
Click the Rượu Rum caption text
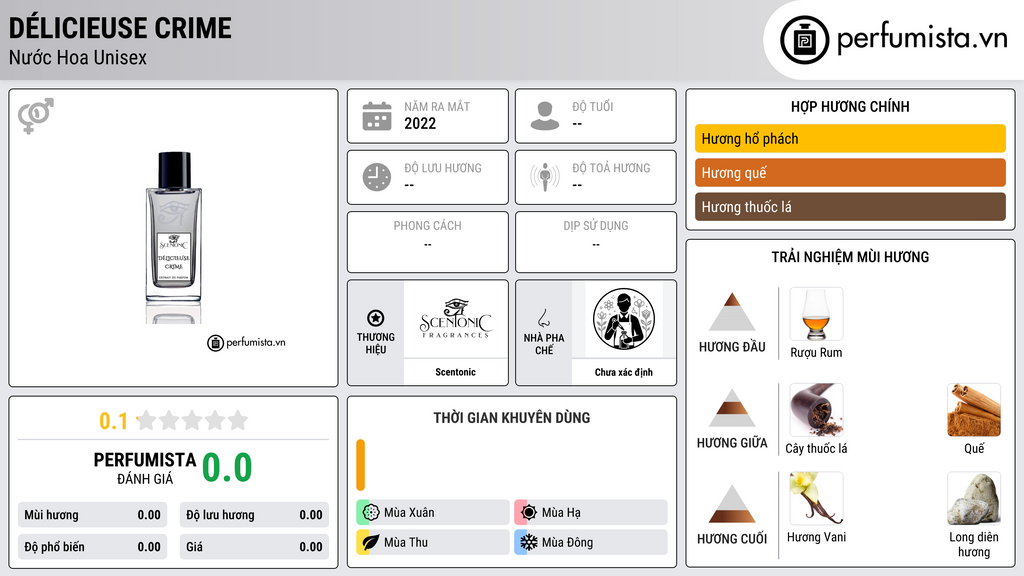coord(816,353)
